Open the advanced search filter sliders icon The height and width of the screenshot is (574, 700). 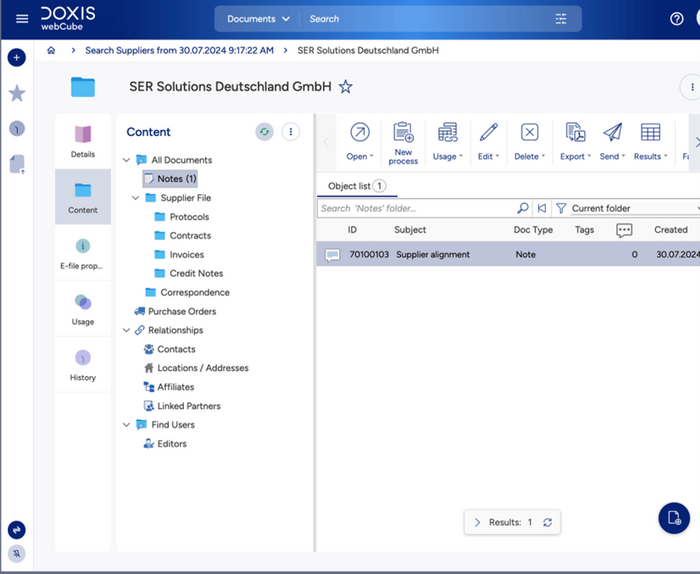(x=561, y=19)
